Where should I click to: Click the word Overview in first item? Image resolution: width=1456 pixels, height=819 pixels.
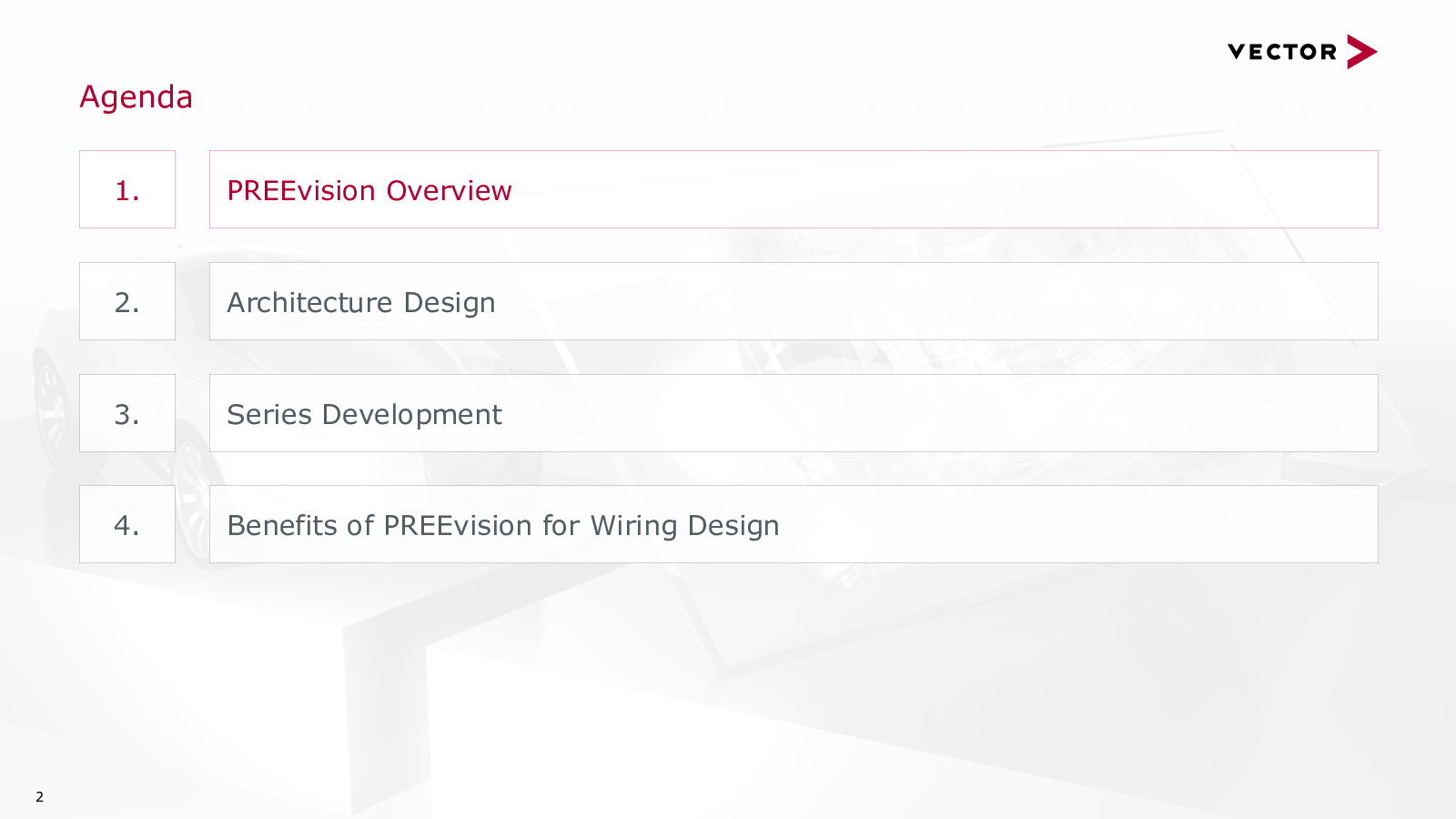[x=449, y=190]
